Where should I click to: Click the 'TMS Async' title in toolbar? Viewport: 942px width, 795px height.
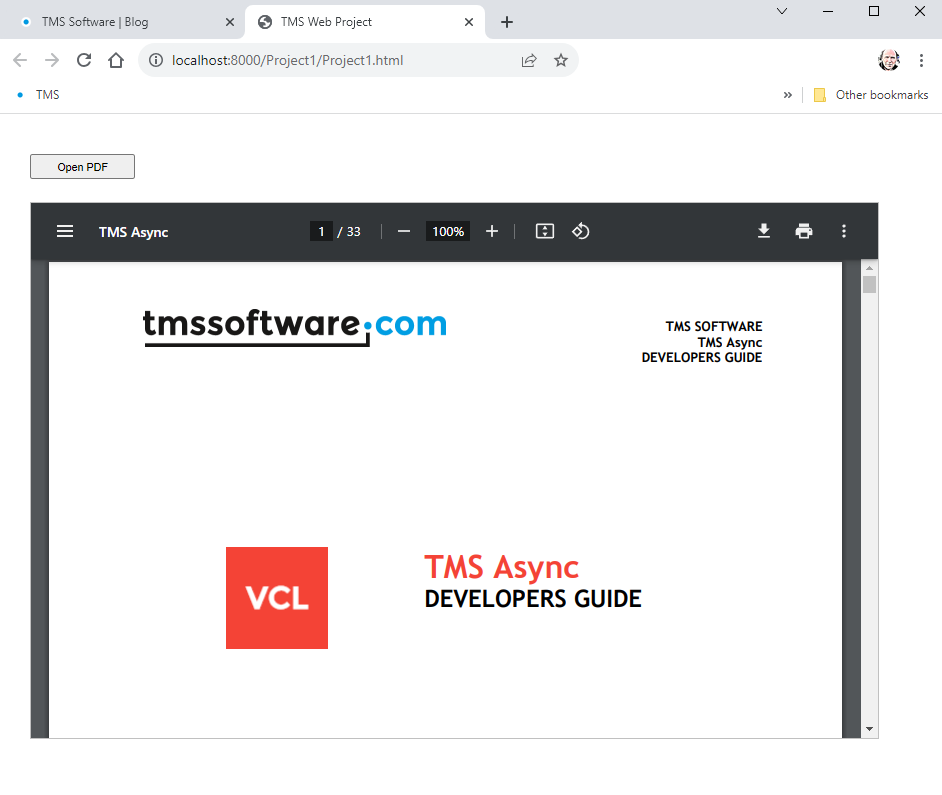point(133,232)
